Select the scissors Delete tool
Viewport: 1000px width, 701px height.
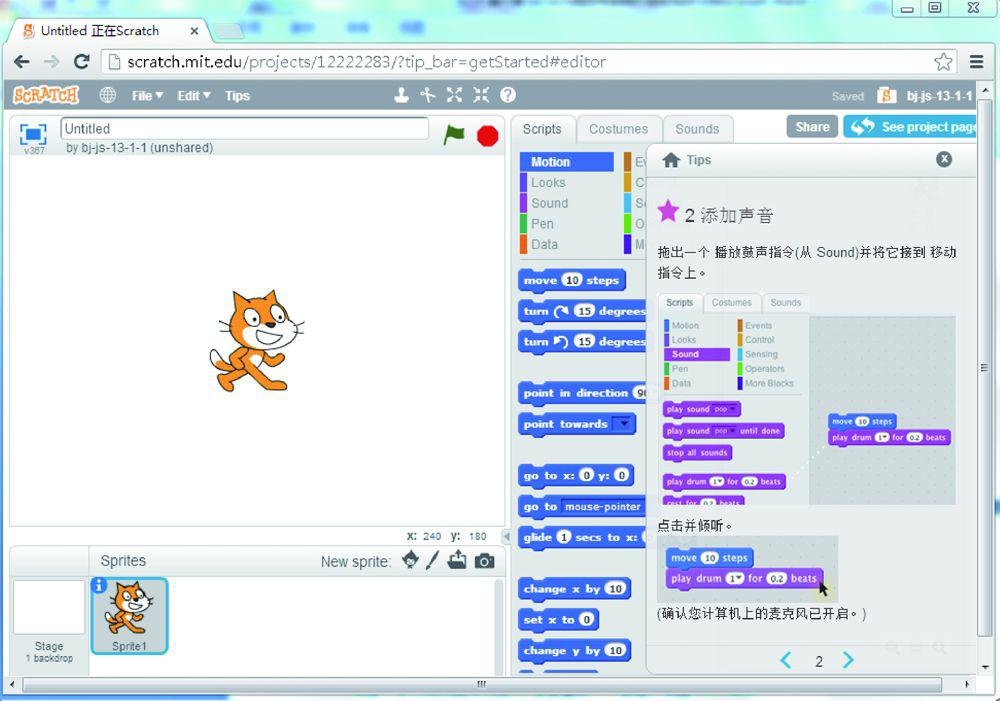[428, 95]
